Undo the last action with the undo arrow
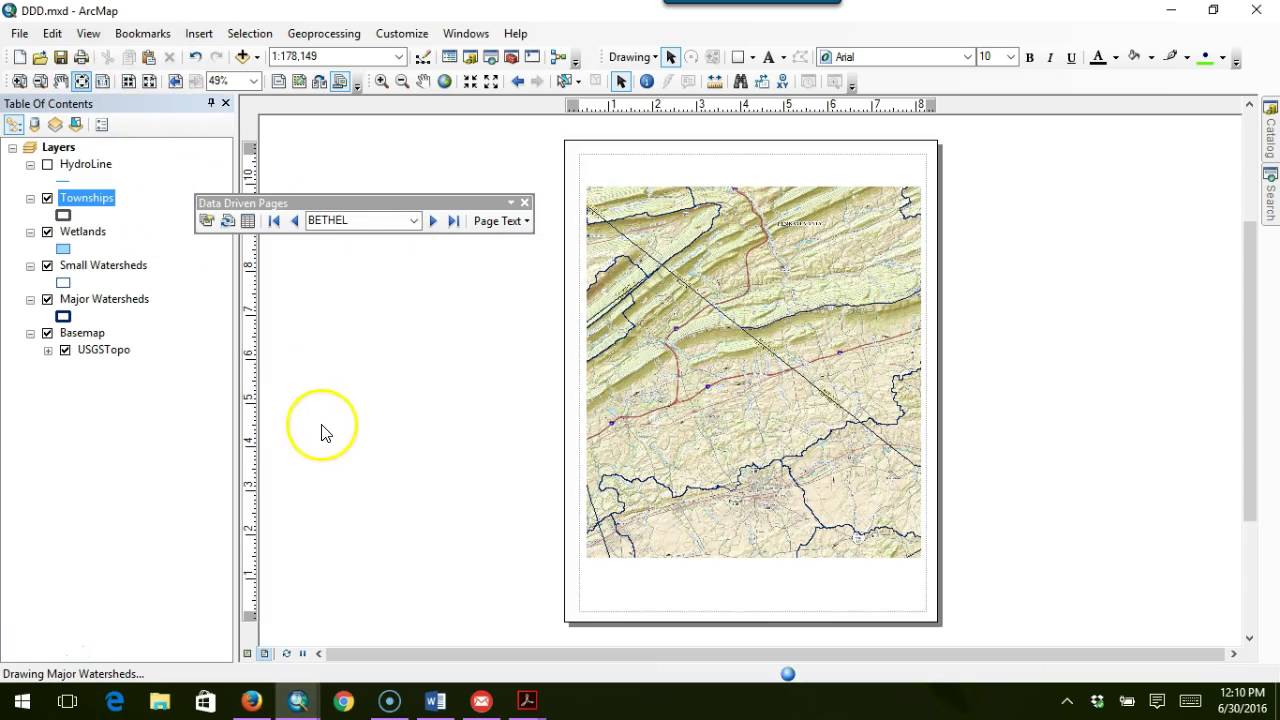This screenshot has height=720, width=1280. click(x=195, y=57)
